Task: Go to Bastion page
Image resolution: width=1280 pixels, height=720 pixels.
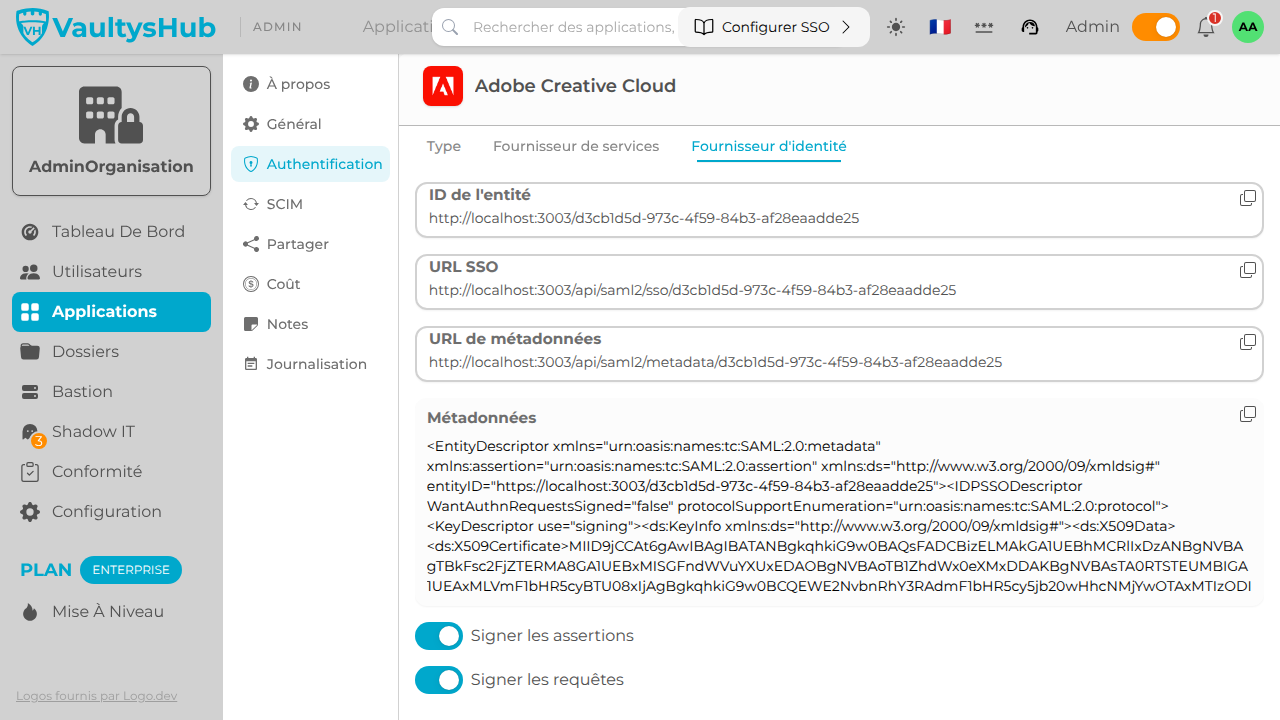Action: click(x=111, y=392)
